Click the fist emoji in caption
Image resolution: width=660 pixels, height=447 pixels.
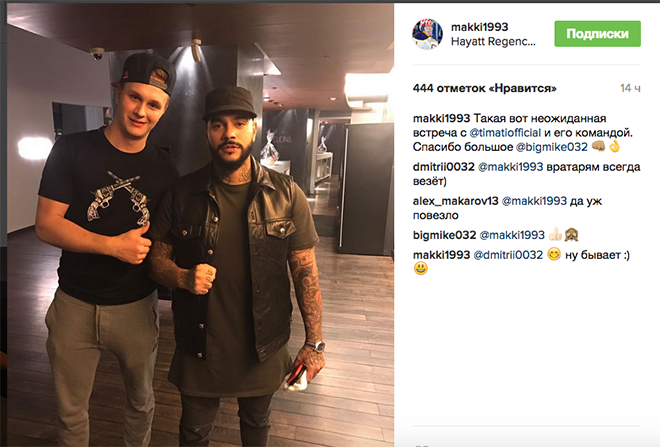(x=599, y=146)
